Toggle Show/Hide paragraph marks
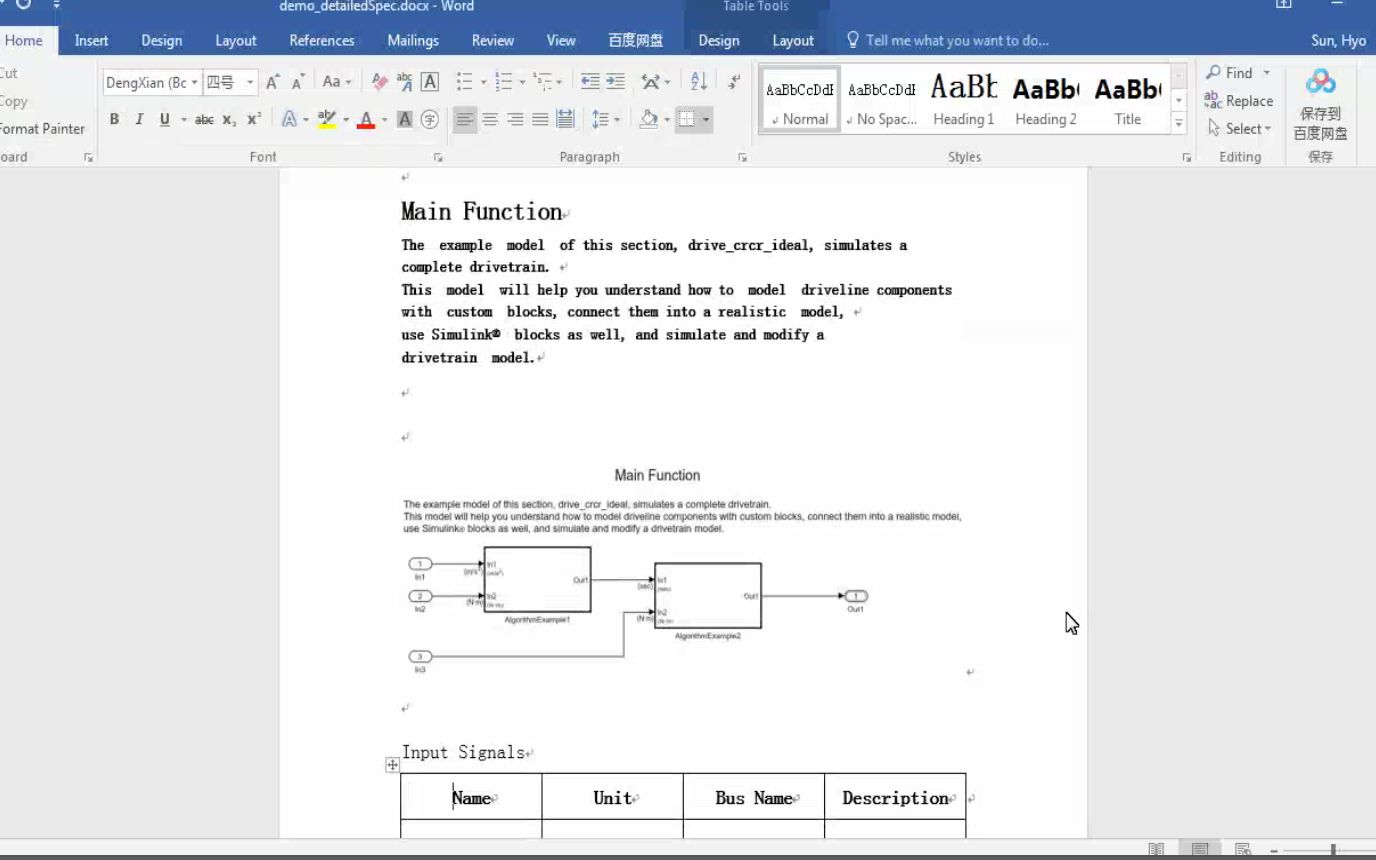The width and height of the screenshot is (1376, 860). click(x=734, y=82)
